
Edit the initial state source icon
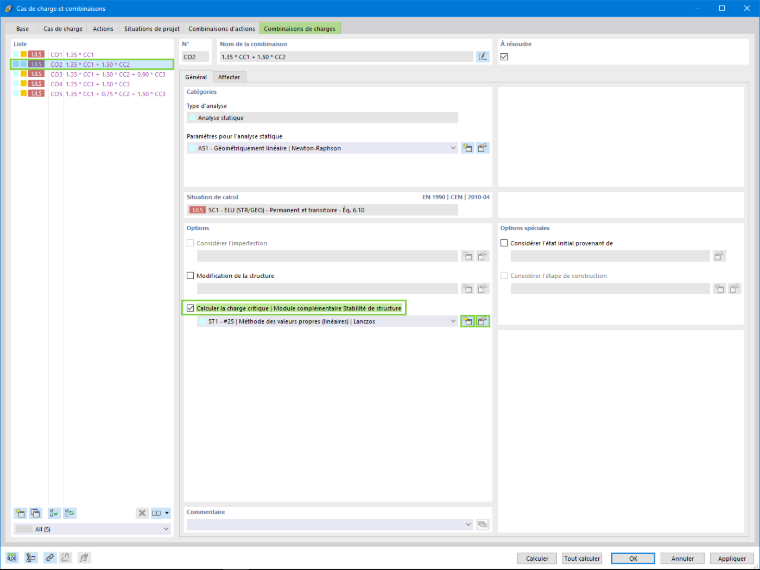point(719,256)
